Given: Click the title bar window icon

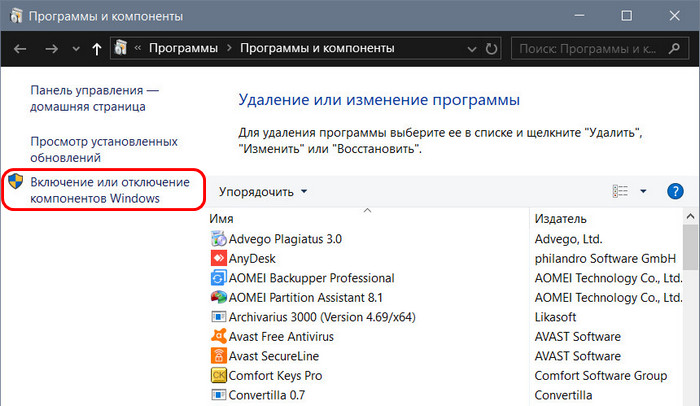Looking at the screenshot, I should (17, 16).
